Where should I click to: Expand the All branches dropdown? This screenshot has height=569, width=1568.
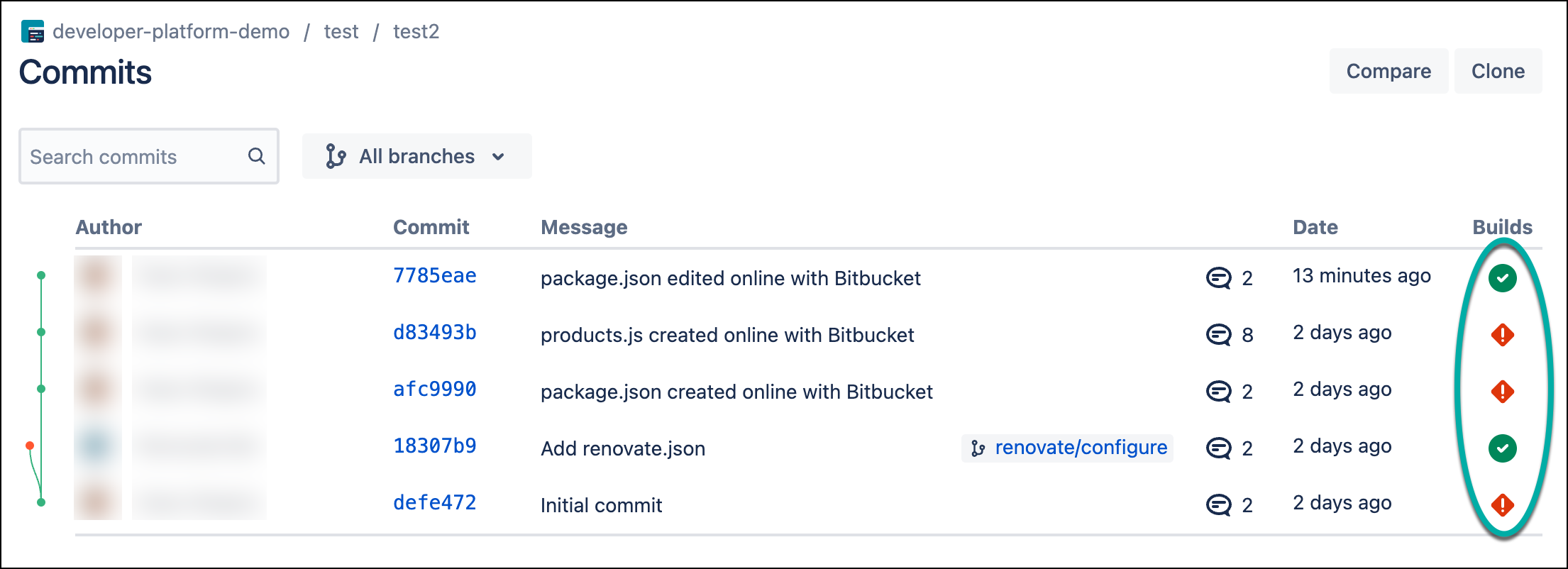(416, 156)
